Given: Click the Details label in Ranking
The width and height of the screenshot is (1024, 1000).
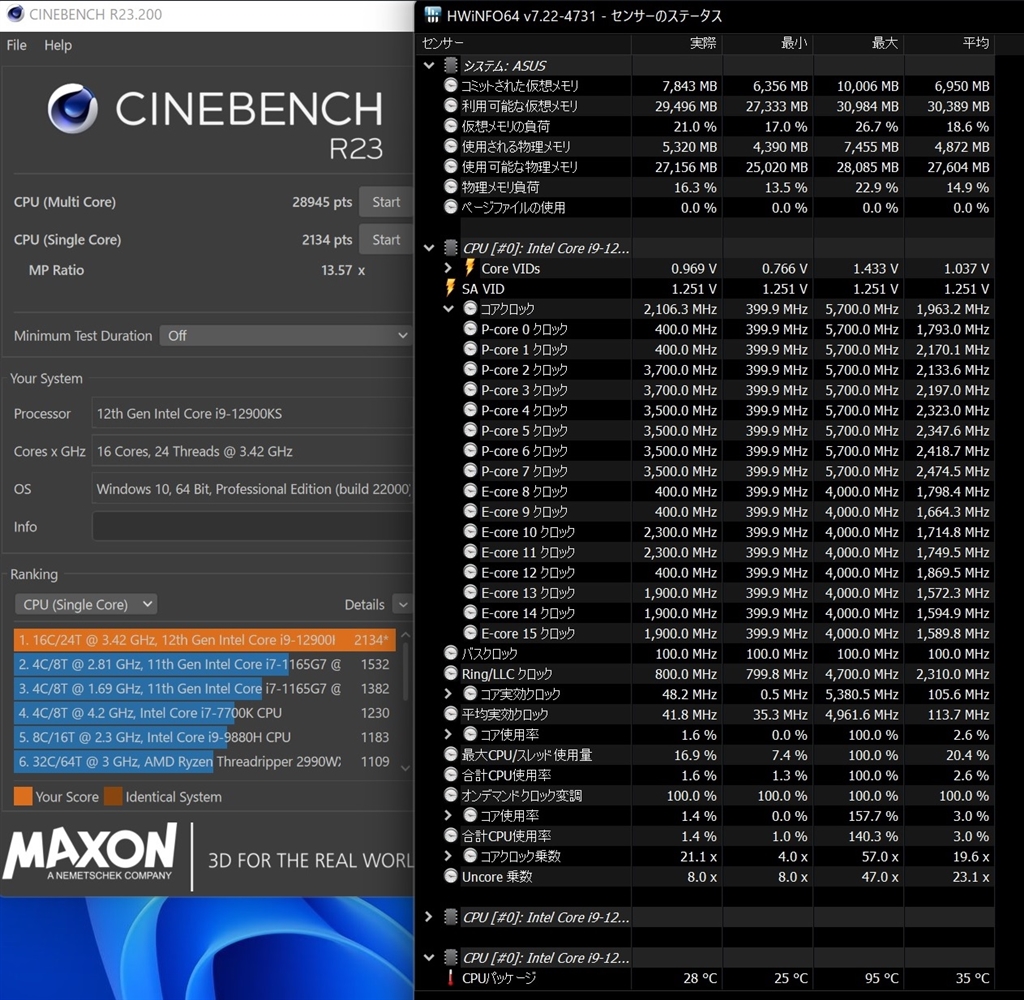Looking at the screenshot, I should [364, 605].
